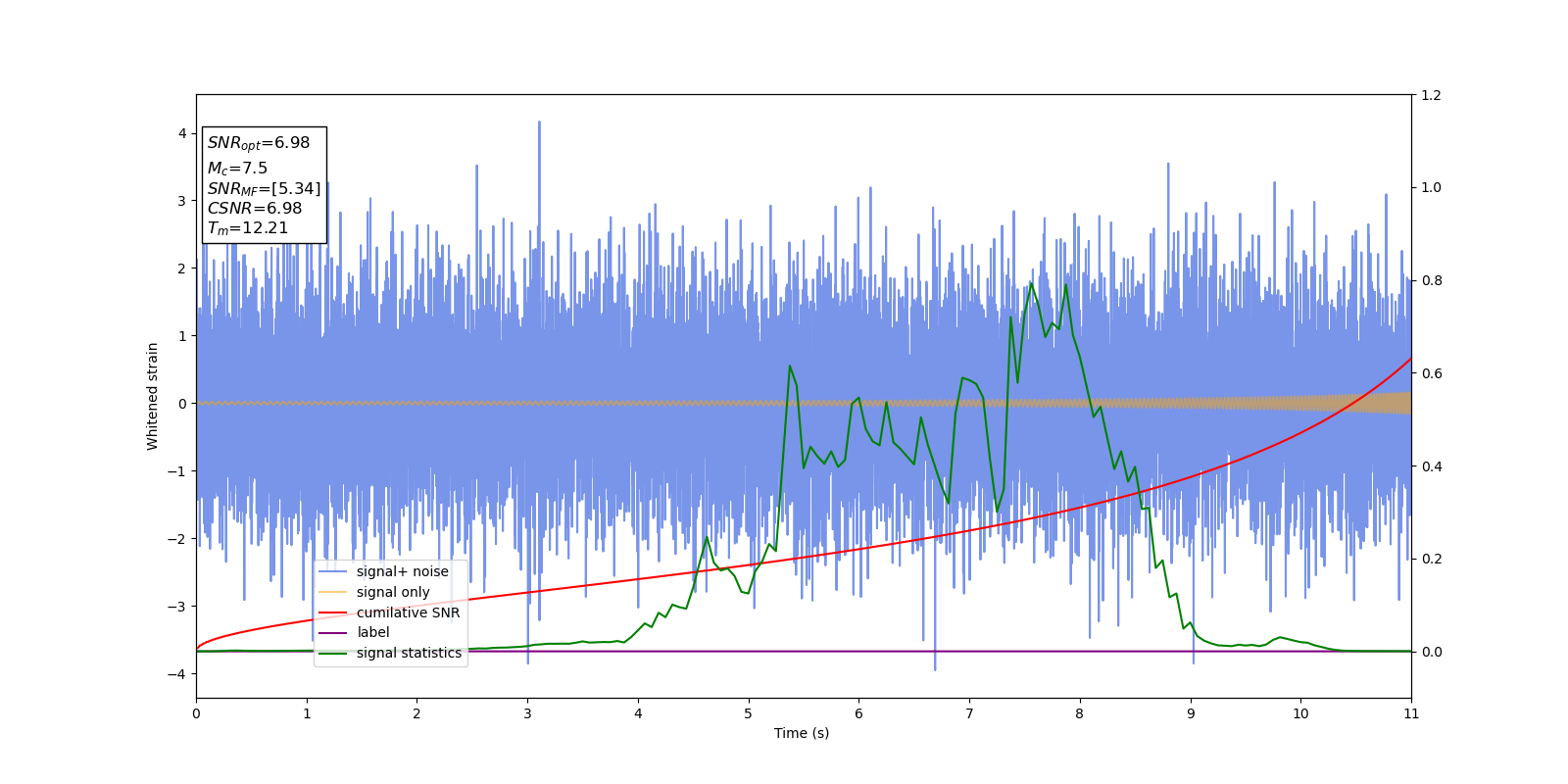This screenshot has height=784, width=1568.
Task: Click the green 'signal statistics' legend line sample
Action: tap(333, 654)
